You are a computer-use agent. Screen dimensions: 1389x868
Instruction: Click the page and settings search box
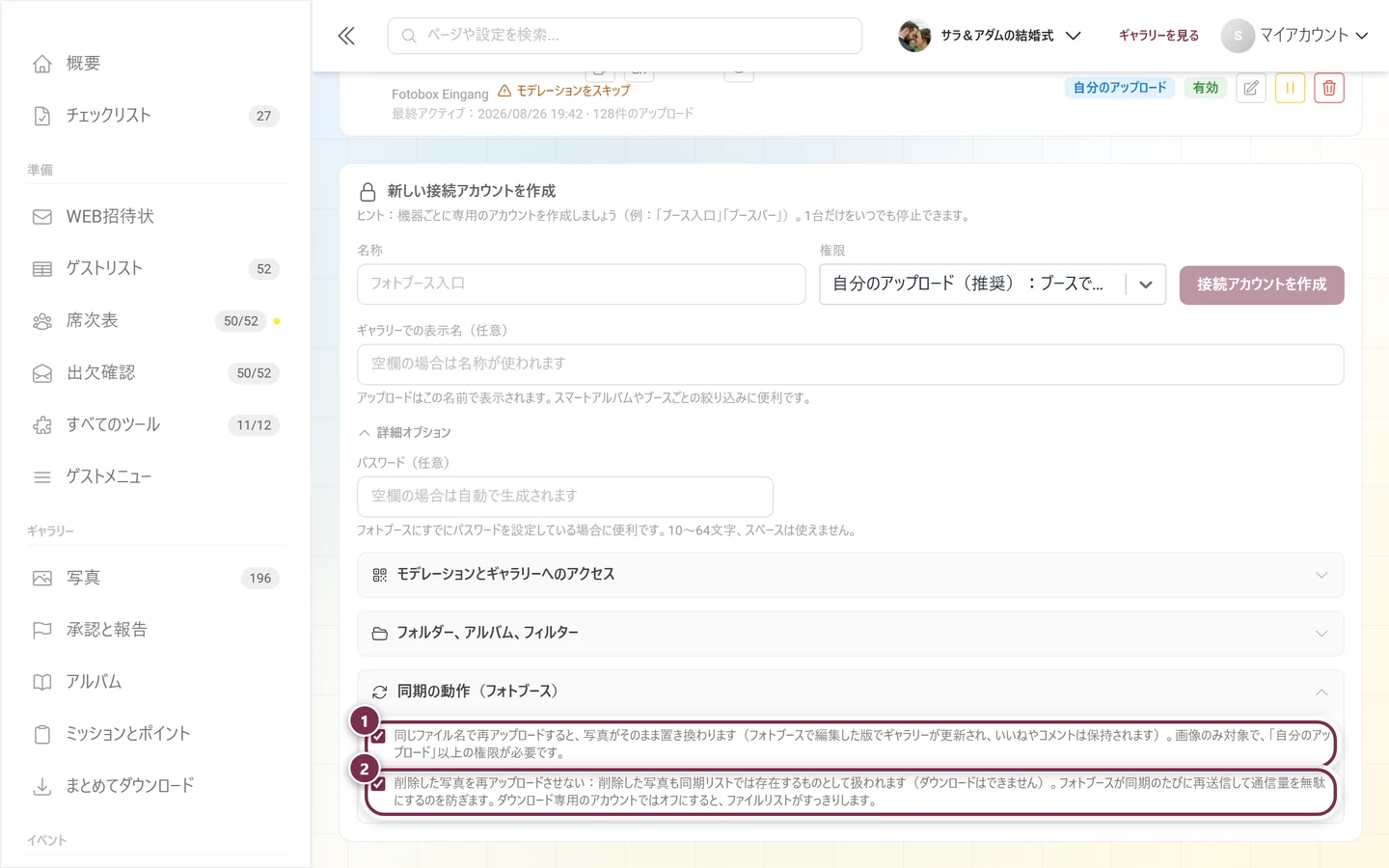pyautogui.click(x=625, y=36)
